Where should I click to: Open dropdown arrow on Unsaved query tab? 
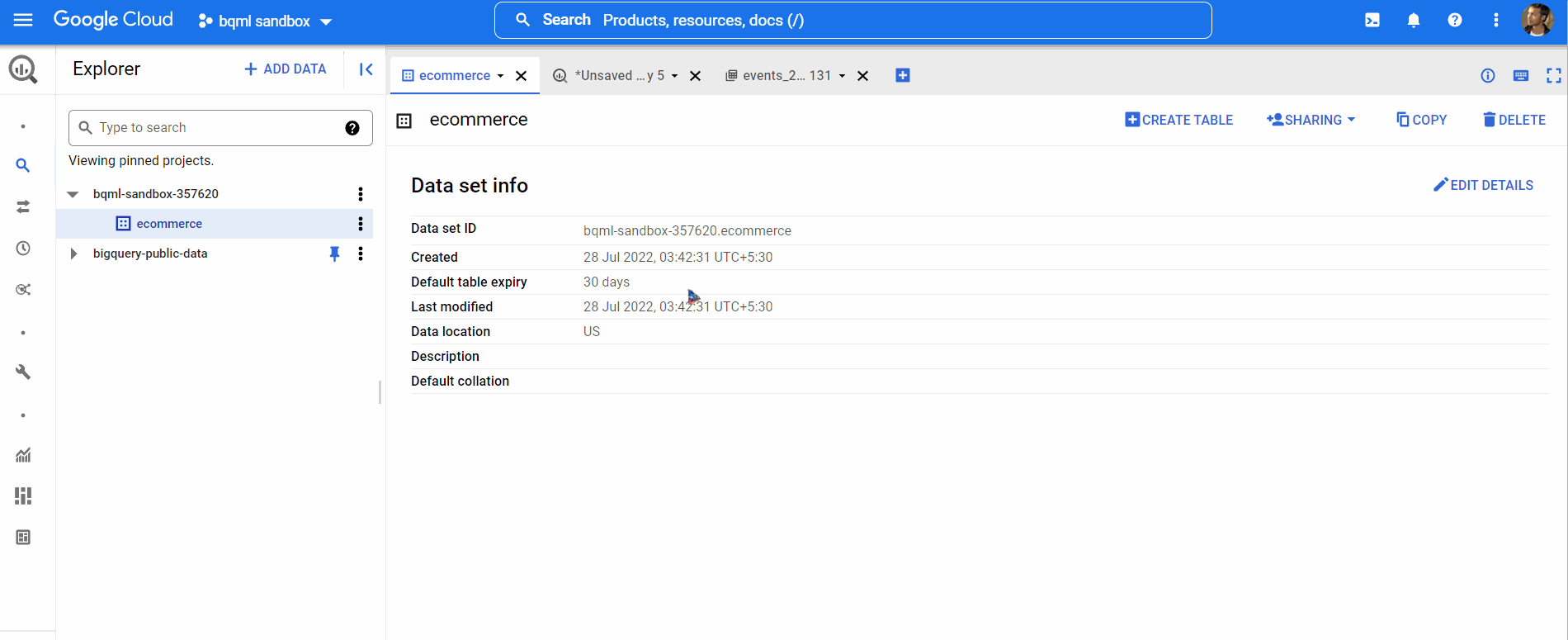click(x=674, y=76)
